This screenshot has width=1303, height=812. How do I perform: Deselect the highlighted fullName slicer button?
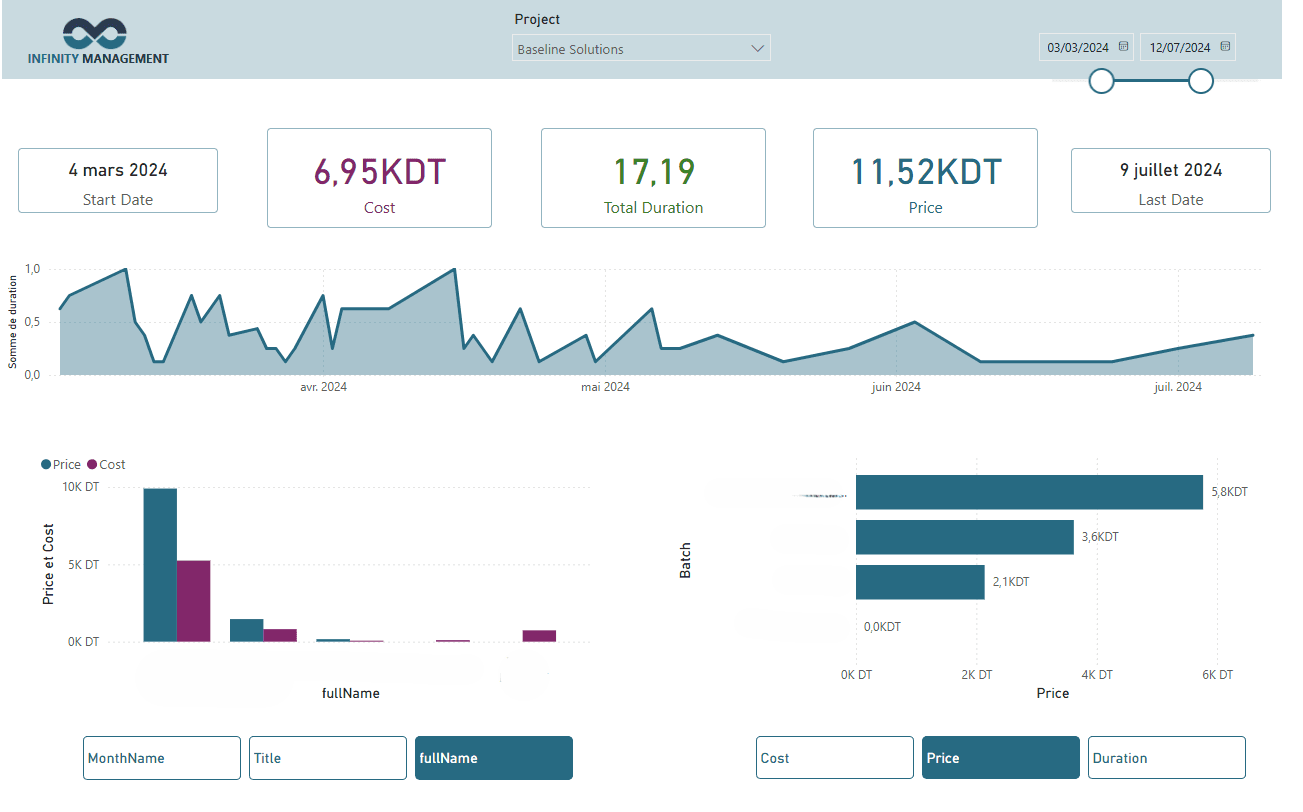[x=493, y=758]
